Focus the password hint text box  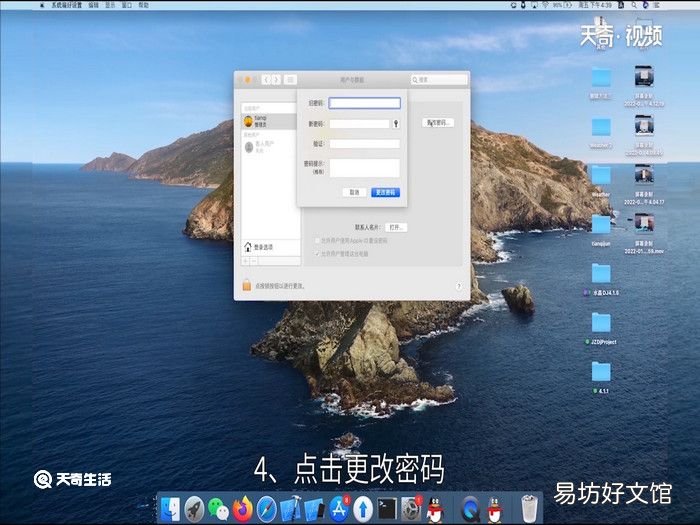point(364,168)
